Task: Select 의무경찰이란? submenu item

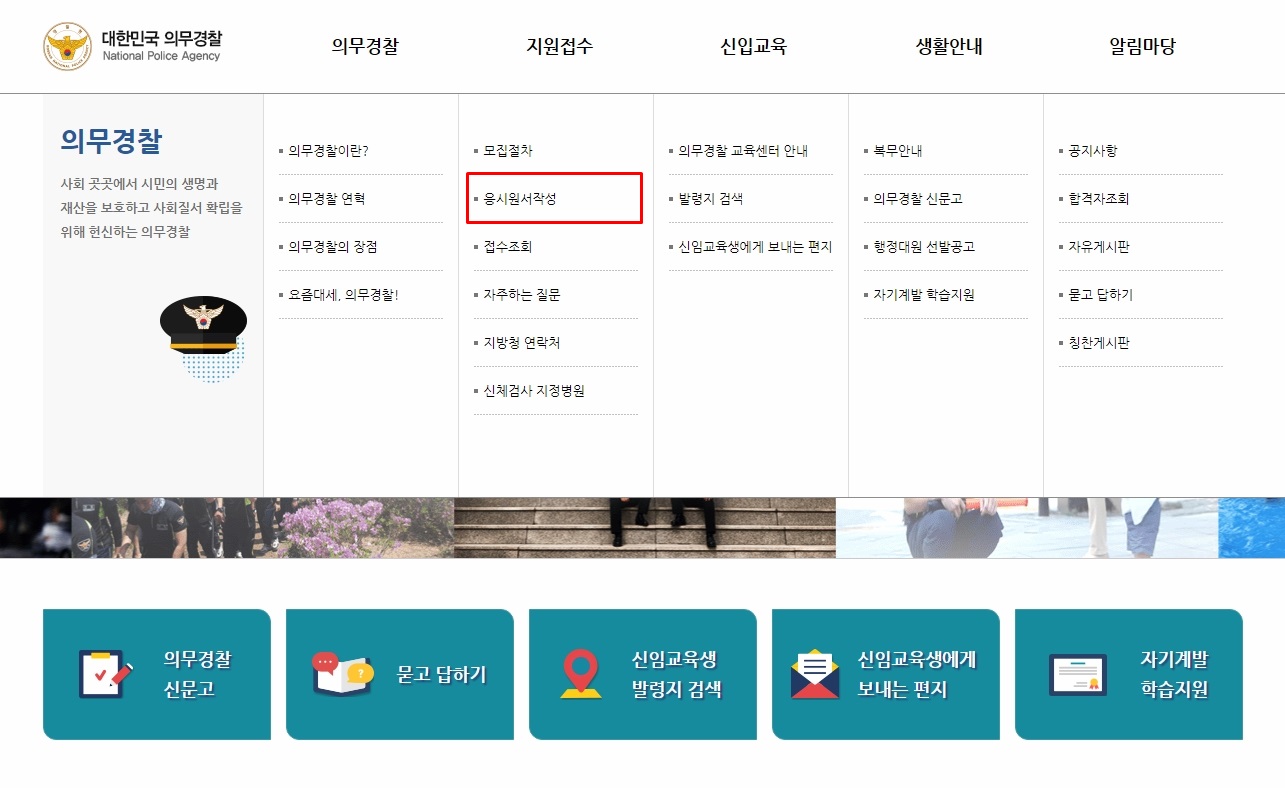Action: (x=329, y=151)
